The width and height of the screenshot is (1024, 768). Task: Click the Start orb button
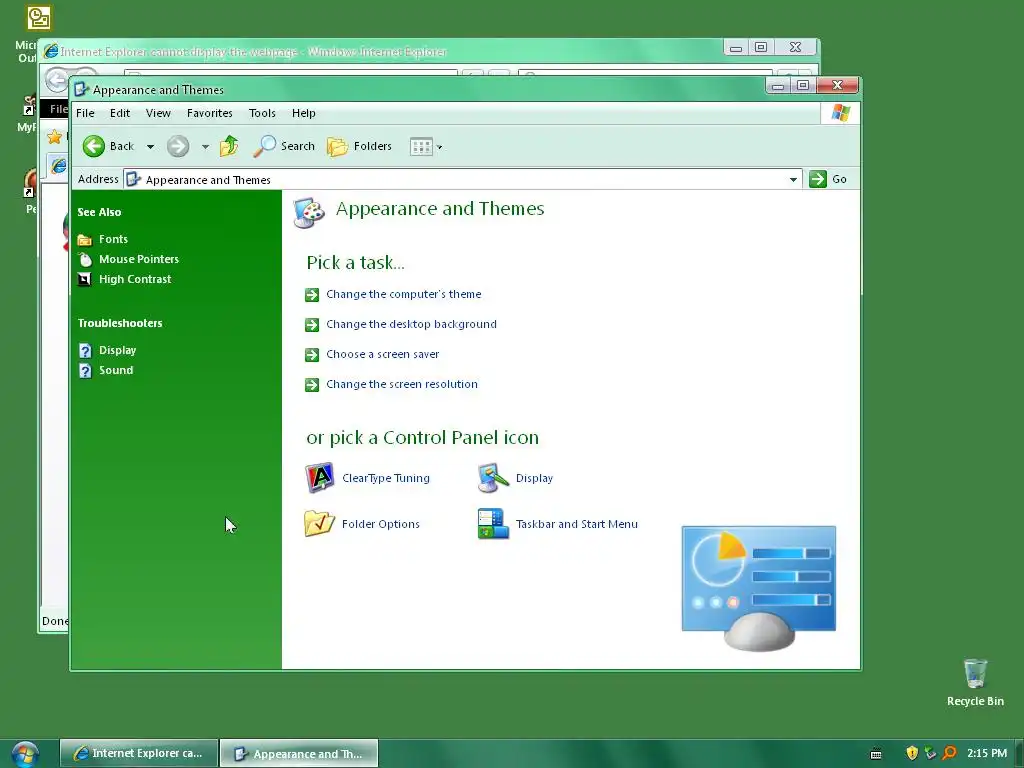tap(25, 754)
